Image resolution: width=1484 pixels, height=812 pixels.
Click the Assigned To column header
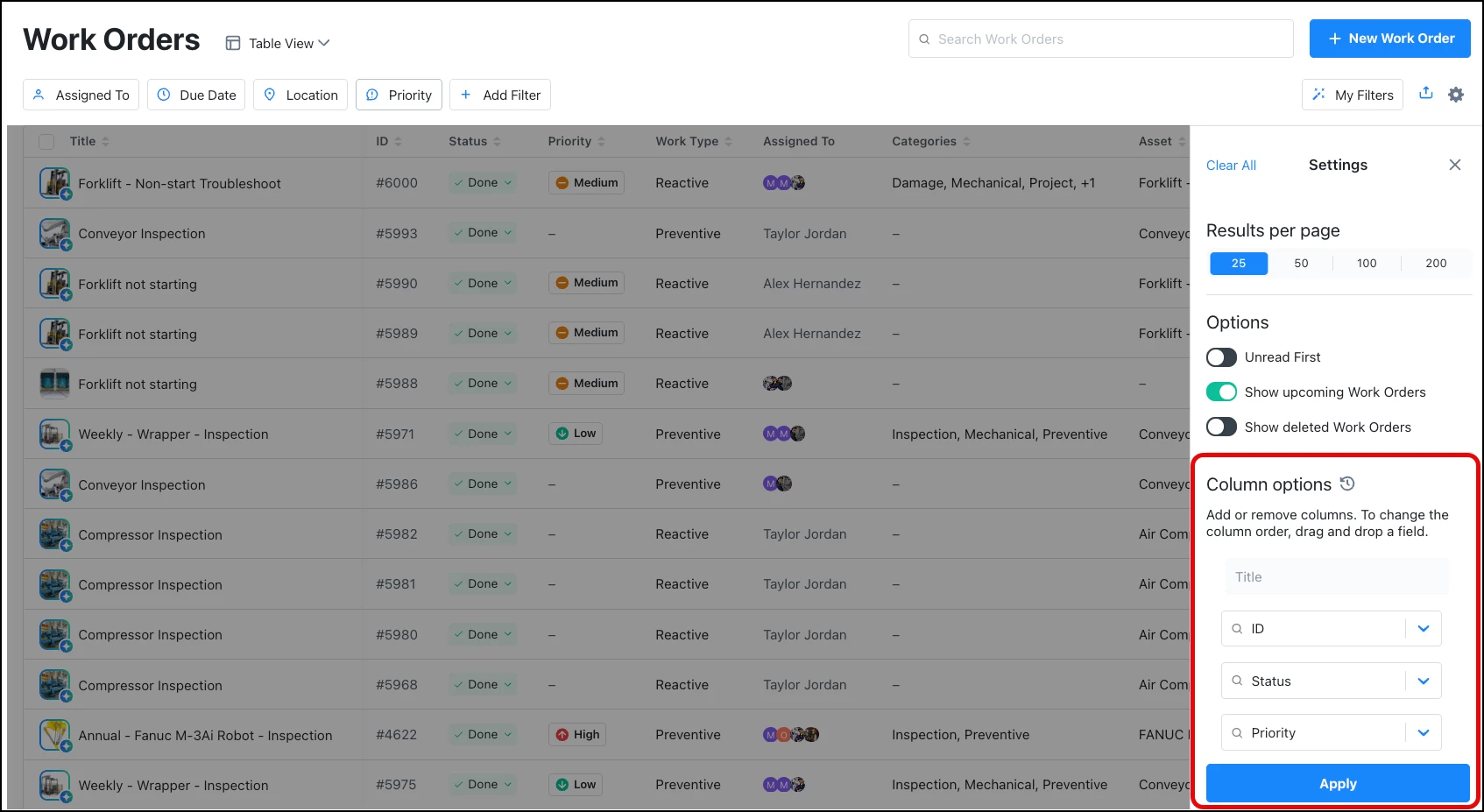tap(798, 141)
